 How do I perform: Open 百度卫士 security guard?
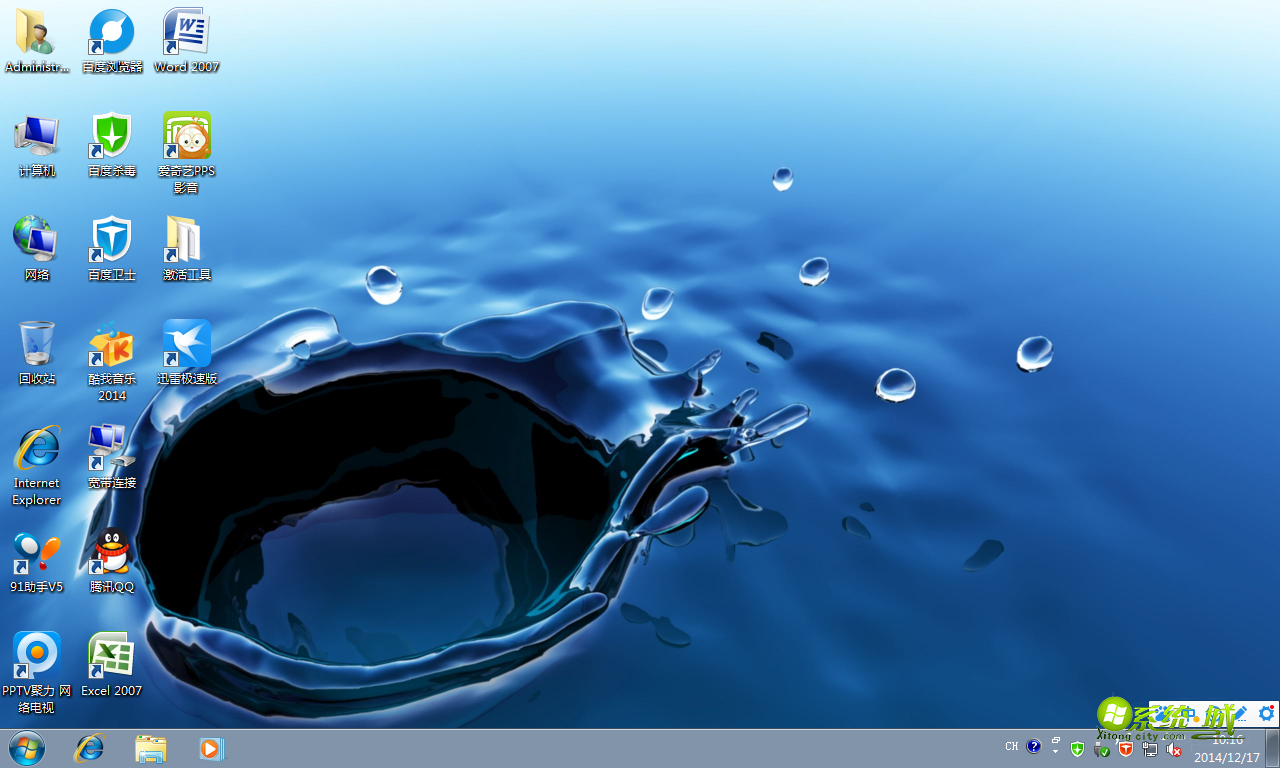(x=110, y=240)
